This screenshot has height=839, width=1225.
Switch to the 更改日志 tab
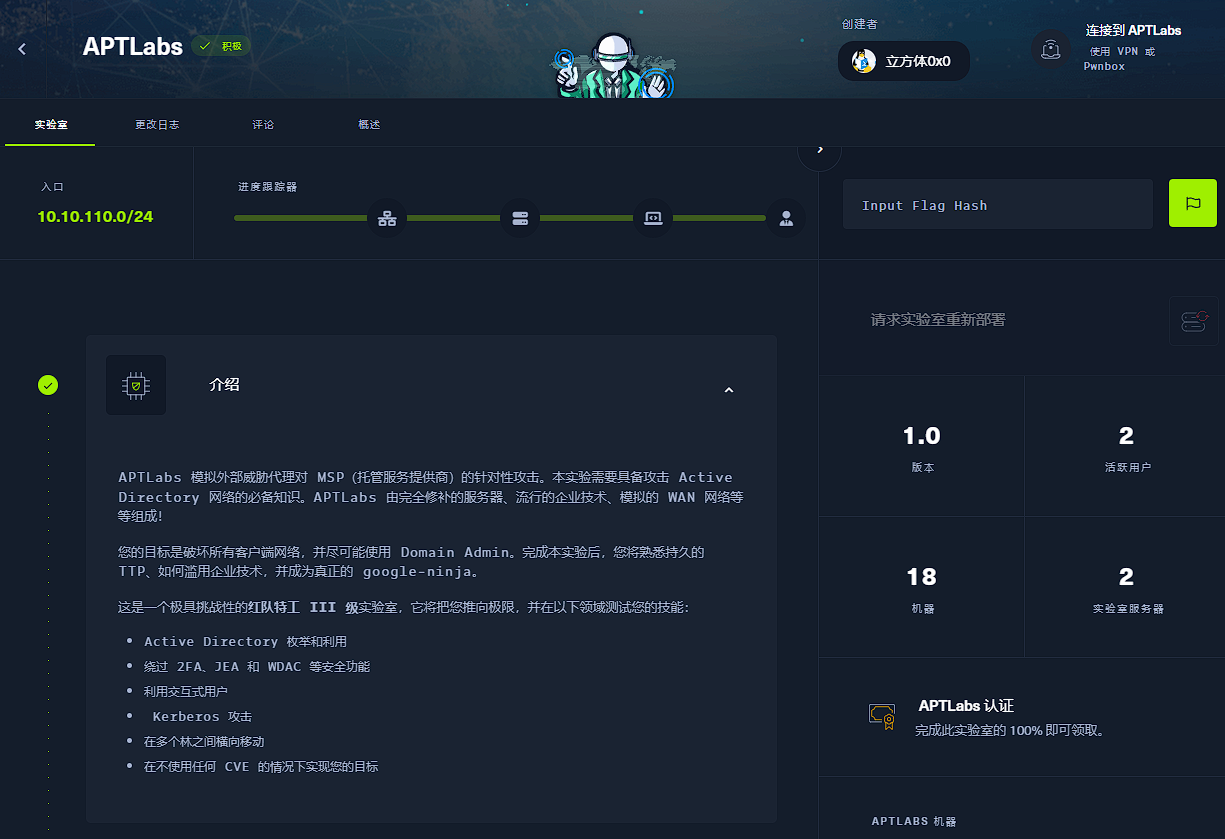[x=157, y=125]
